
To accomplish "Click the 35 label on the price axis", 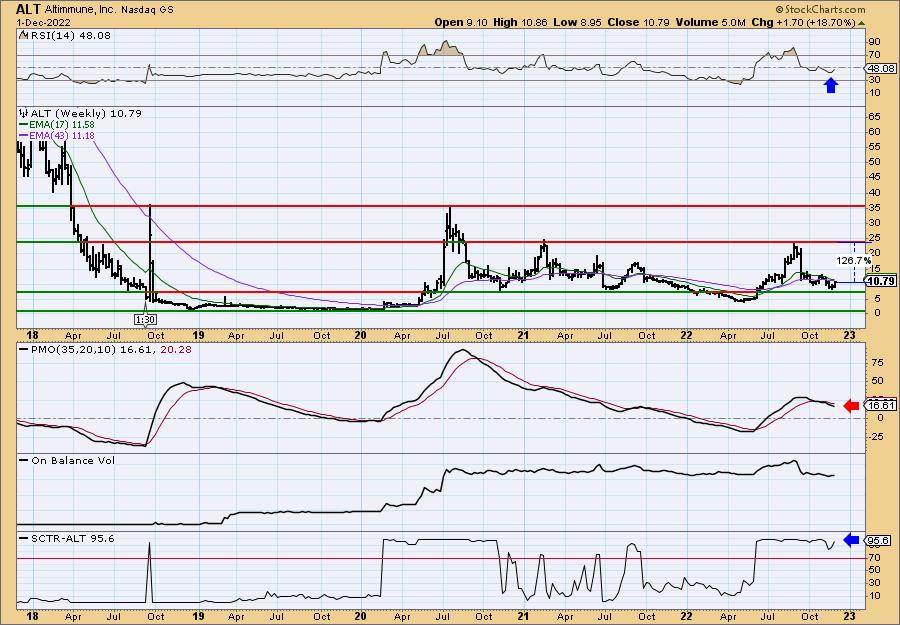I will (x=875, y=207).
